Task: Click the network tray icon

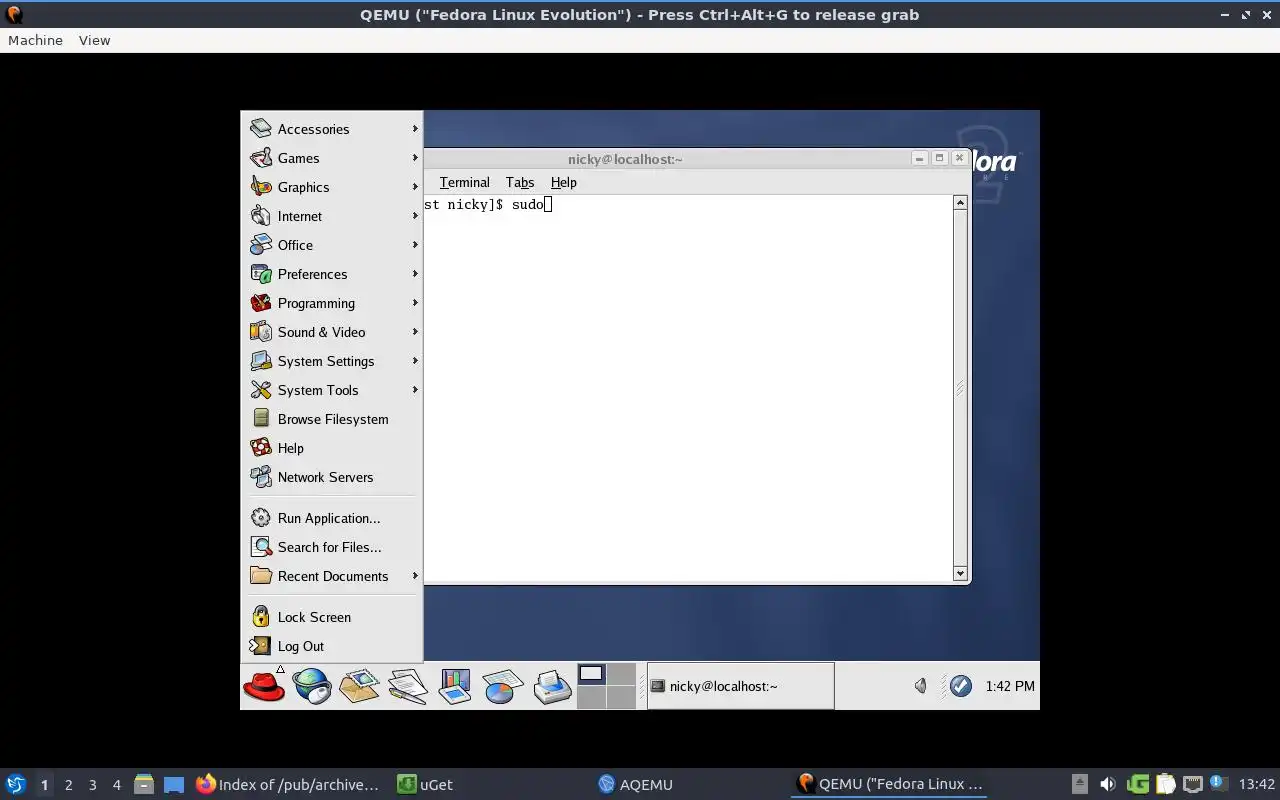Action: click(1192, 784)
